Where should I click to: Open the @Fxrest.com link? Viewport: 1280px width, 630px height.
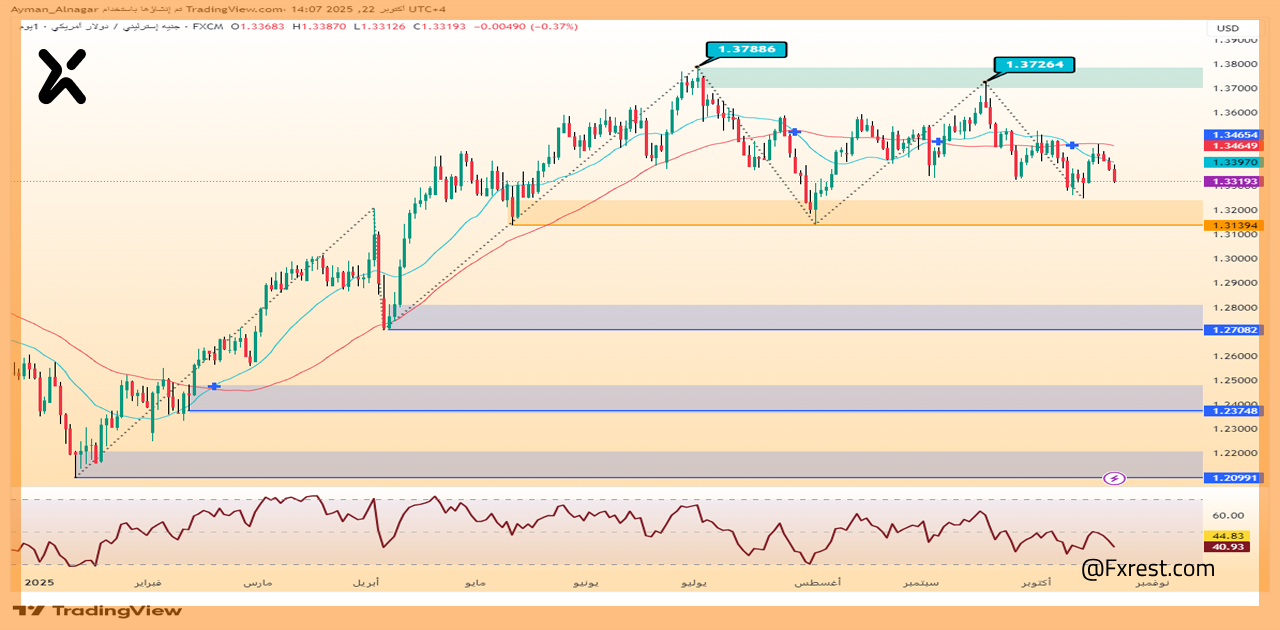(1148, 569)
